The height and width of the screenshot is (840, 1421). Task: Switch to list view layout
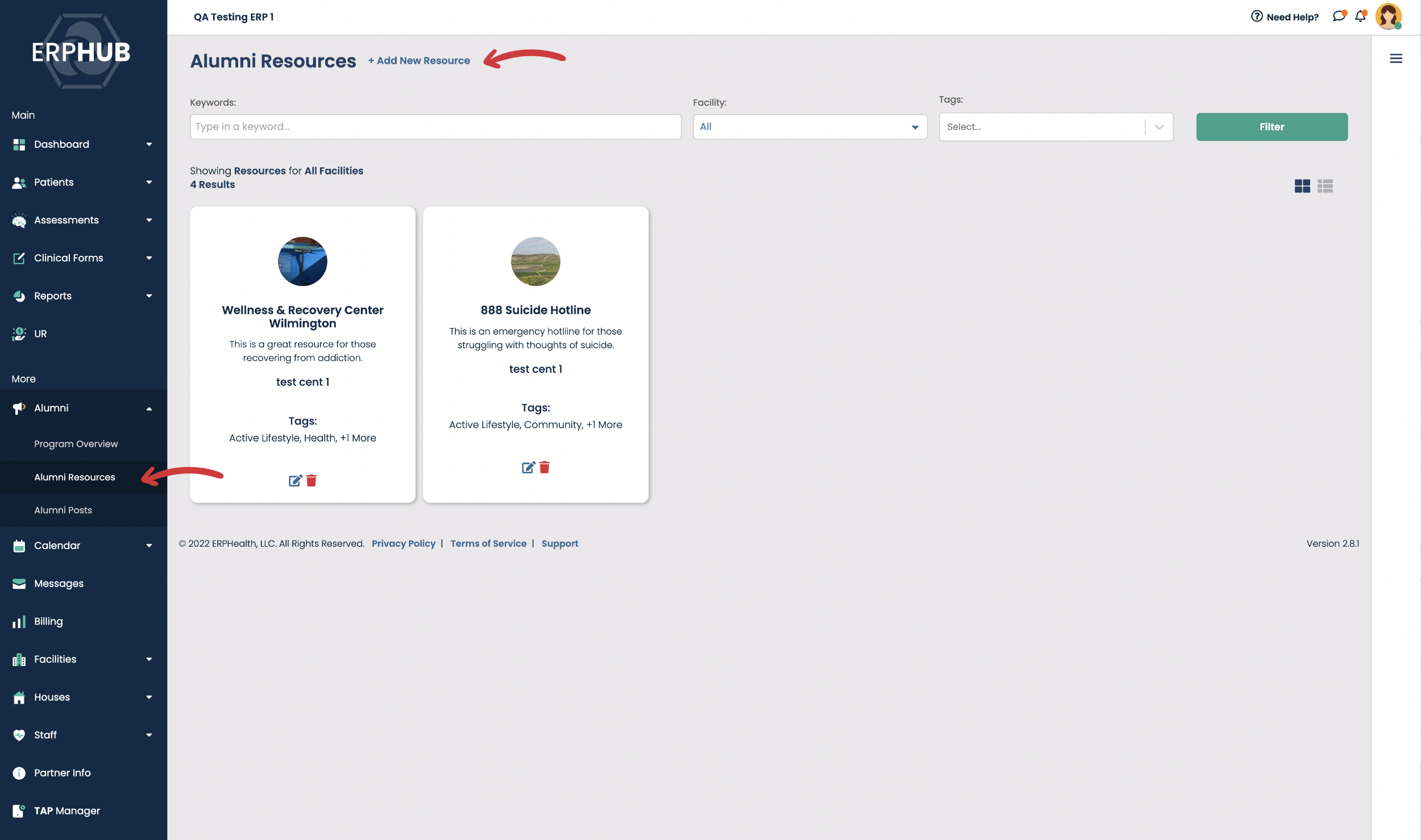pos(1325,186)
